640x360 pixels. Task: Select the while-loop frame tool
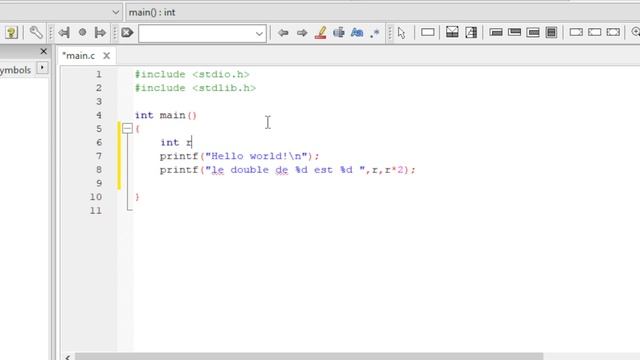tap(496, 32)
